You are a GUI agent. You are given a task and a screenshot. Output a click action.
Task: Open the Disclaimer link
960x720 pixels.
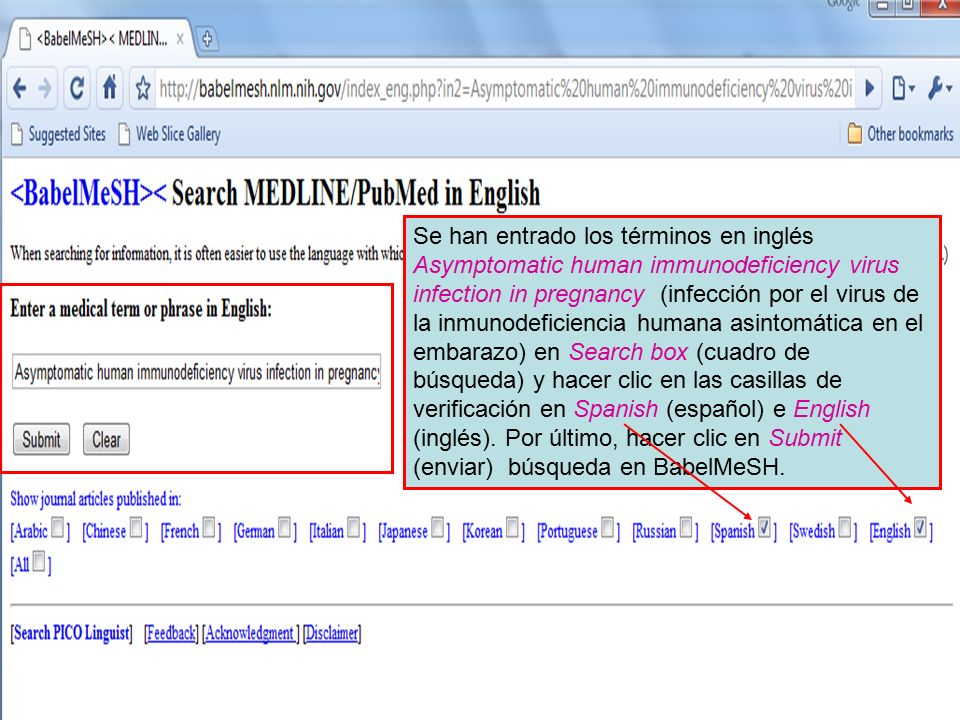[x=332, y=632]
